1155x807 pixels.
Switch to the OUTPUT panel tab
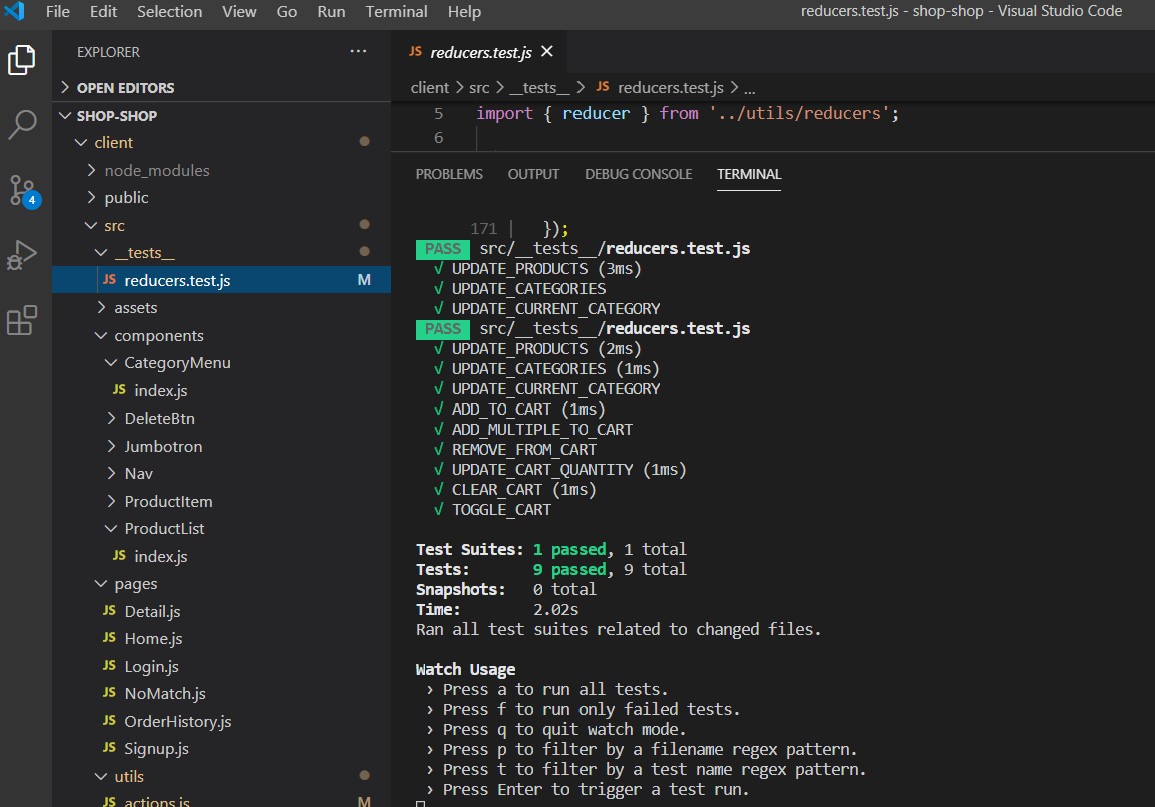pos(533,175)
